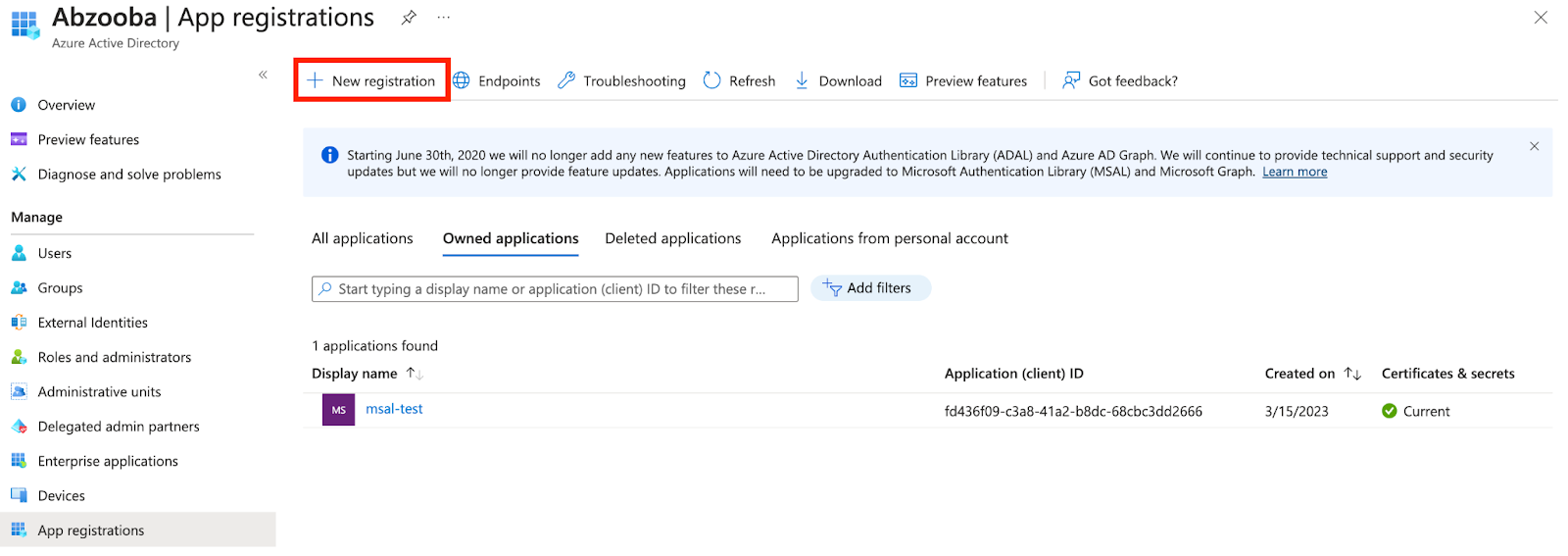This screenshot has height=556, width=1568.
Task: Click the Certificates & secrets header
Action: click(x=1447, y=374)
